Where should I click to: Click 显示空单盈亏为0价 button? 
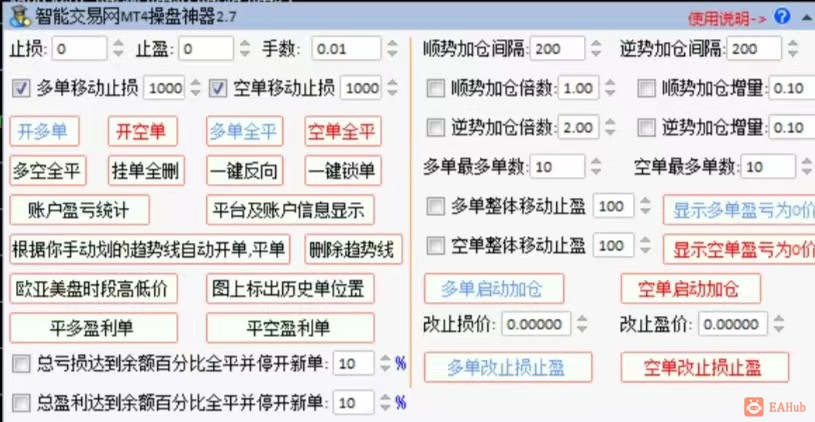pyautogui.click(x=739, y=249)
